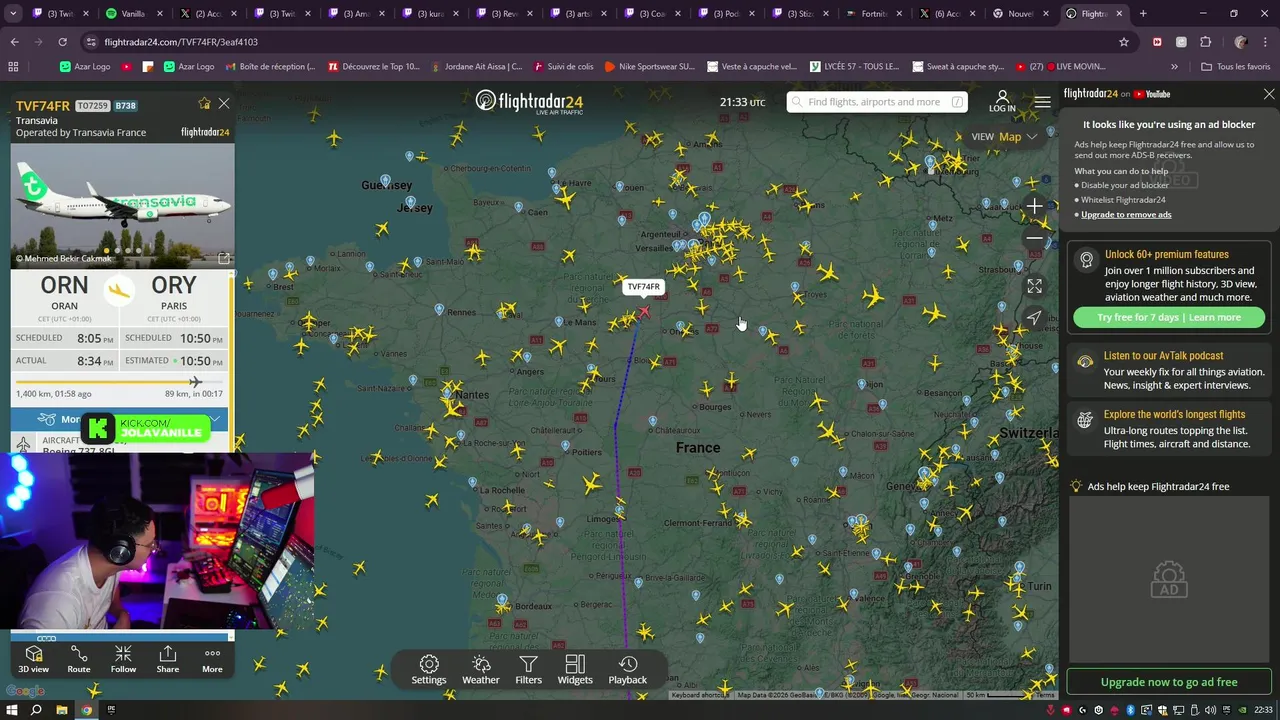Image resolution: width=1280 pixels, height=720 pixels.
Task: Bookmark this page with the star icon
Action: pos(1124,42)
